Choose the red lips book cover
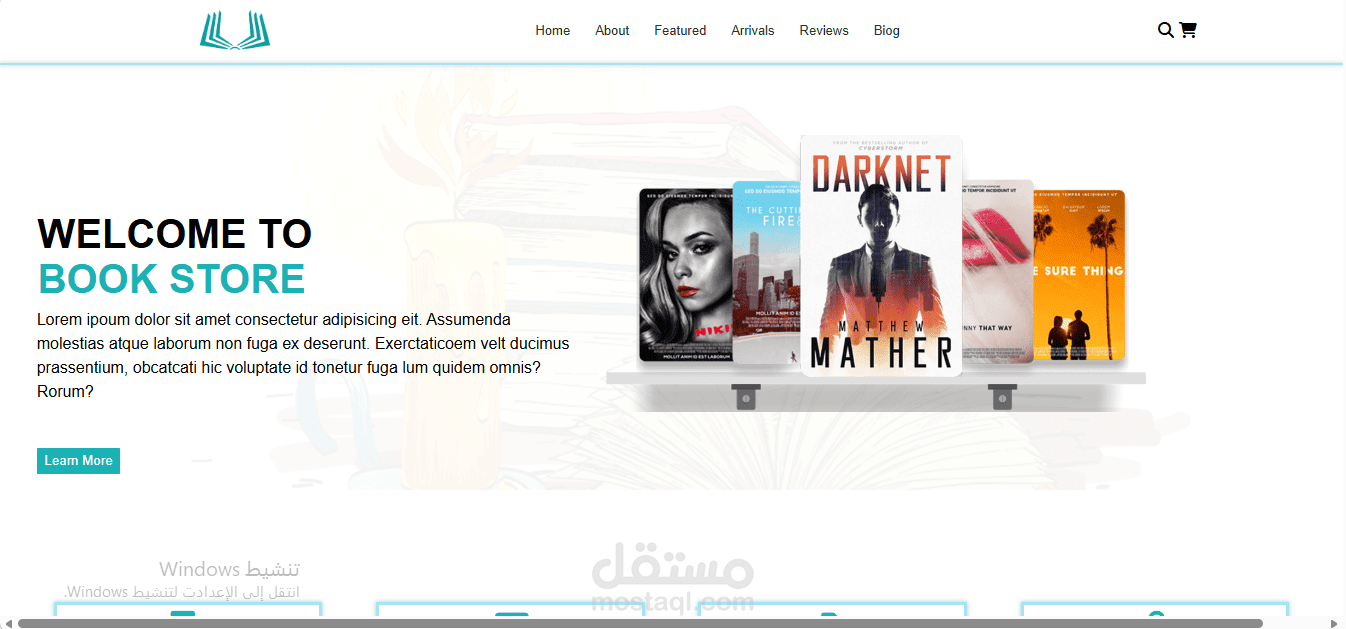This screenshot has width=1346, height=629. (997, 271)
